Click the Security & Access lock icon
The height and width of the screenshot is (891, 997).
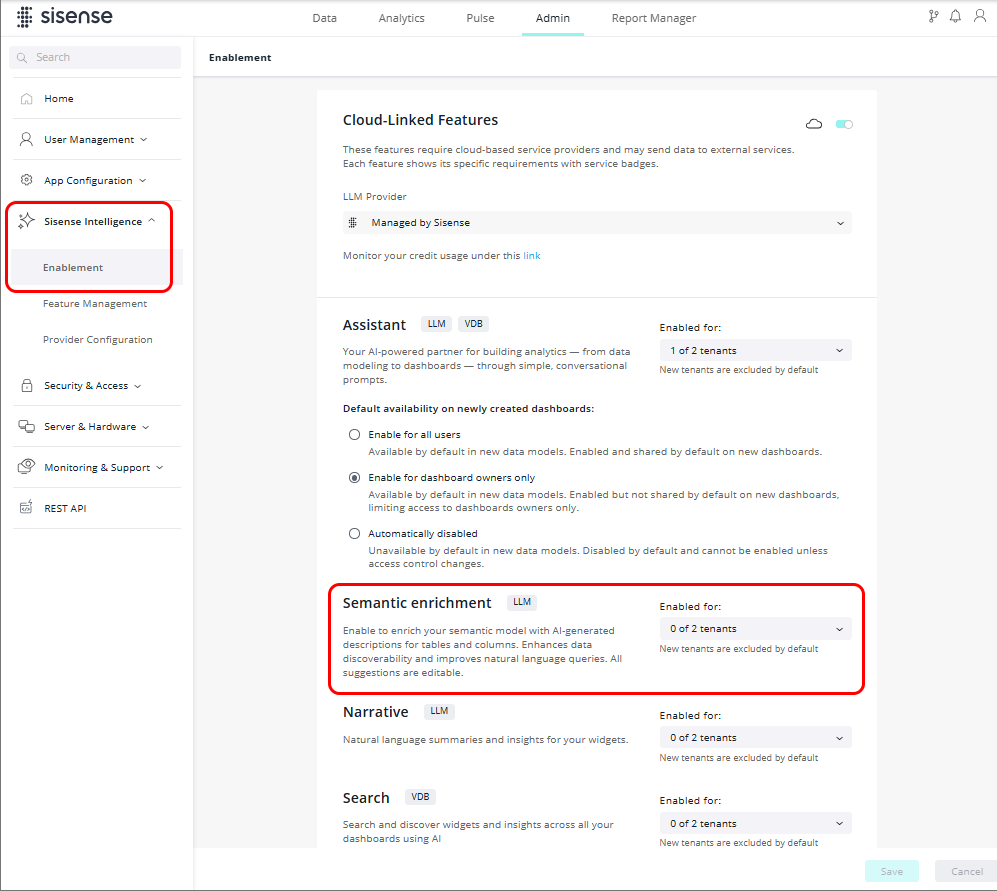coord(27,385)
